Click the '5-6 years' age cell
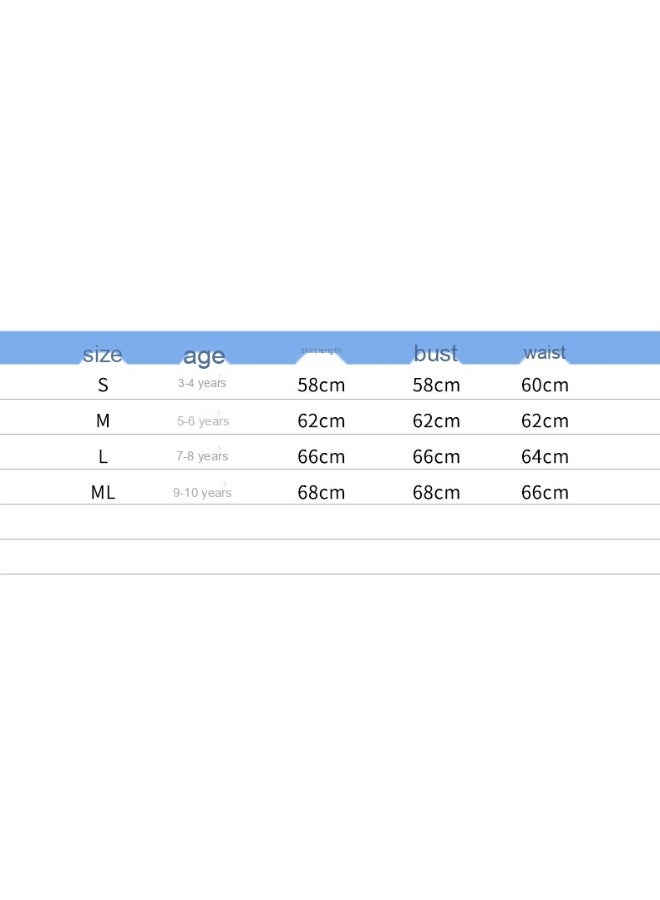The image size is (660, 900). tap(203, 421)
